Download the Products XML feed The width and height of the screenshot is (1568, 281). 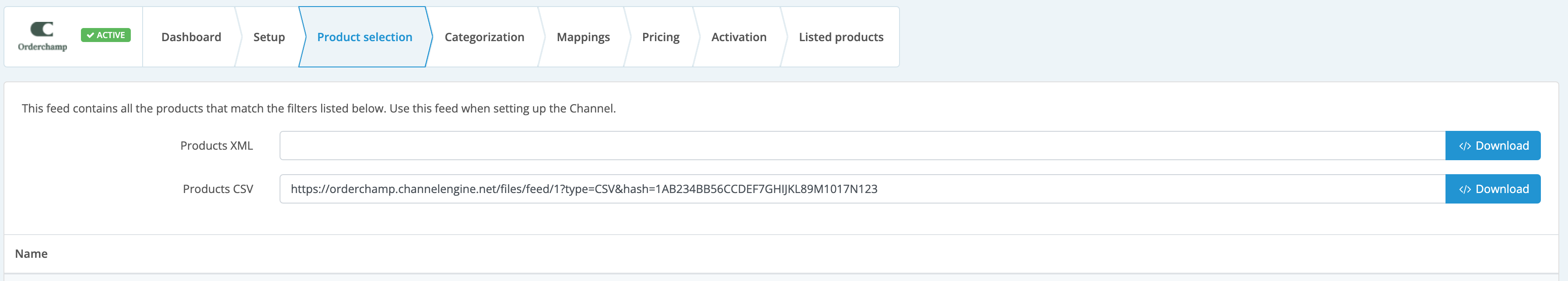tap(1492, 146)
